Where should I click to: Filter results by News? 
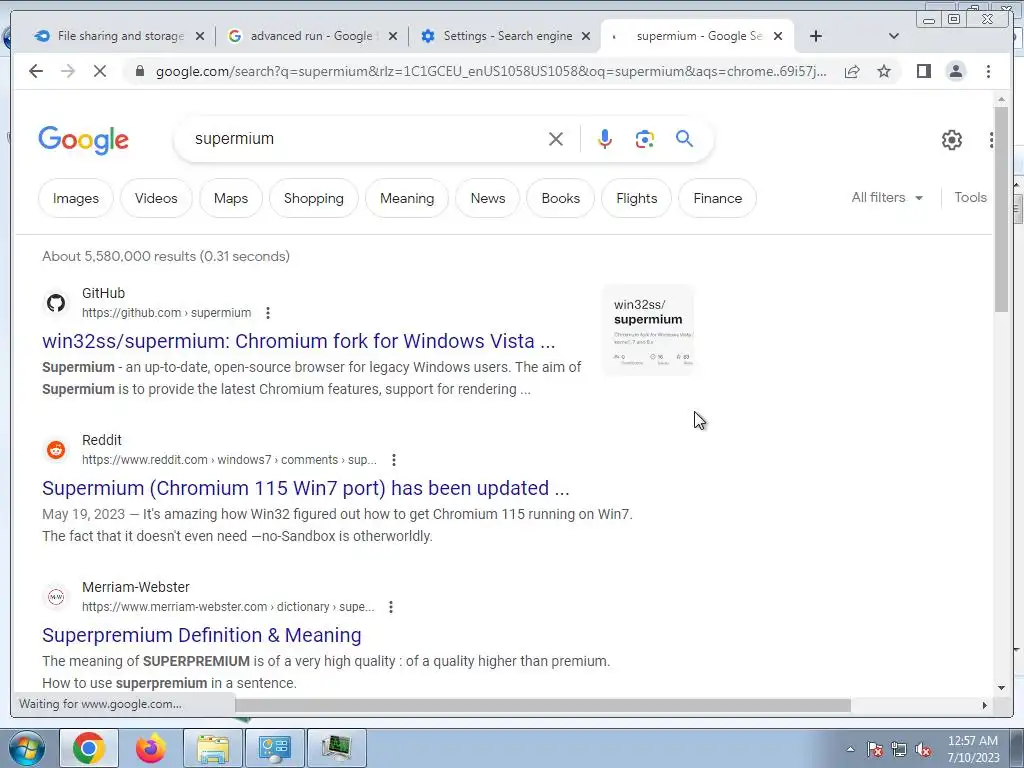[x=488, y=198]
